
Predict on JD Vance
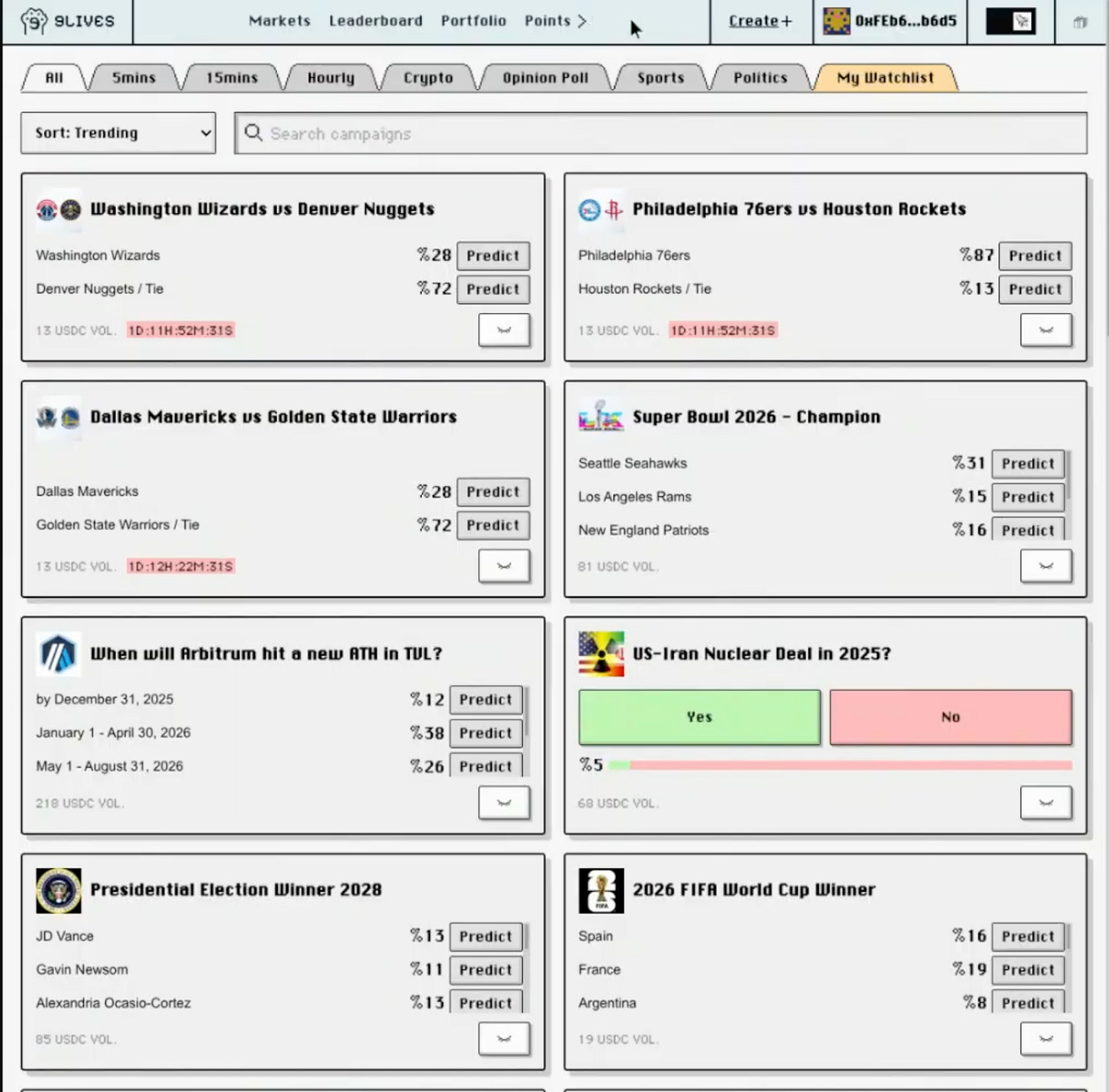[x=486, y=937]
